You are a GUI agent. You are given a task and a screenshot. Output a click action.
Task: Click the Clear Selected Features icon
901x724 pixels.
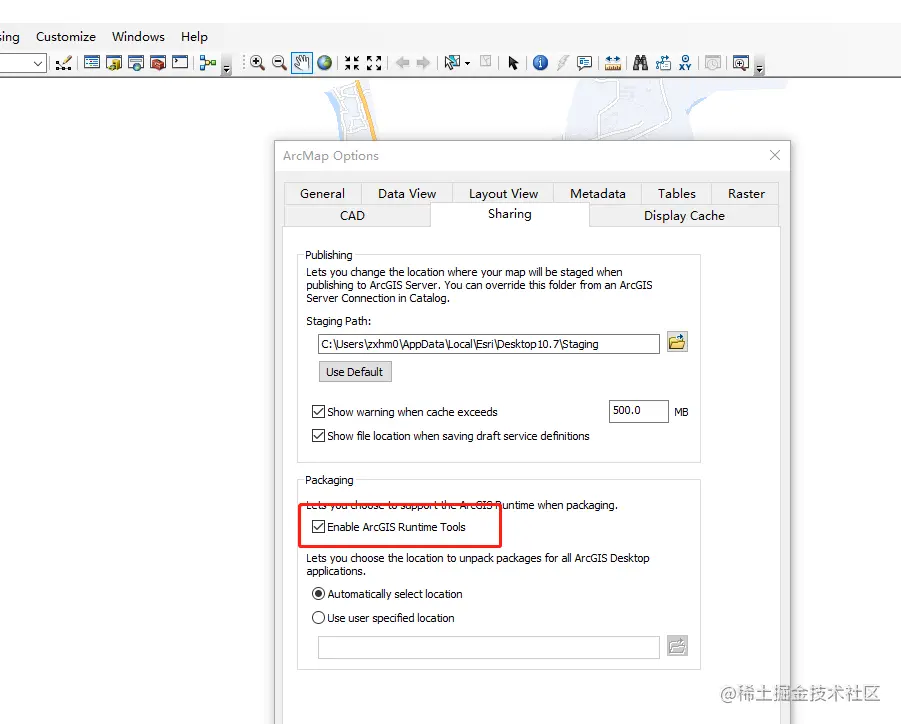(x=486, y=61)
